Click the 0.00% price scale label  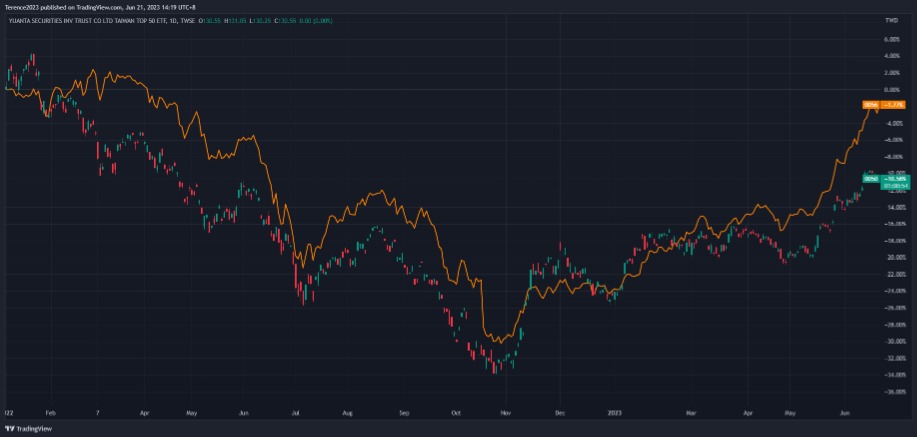pos(891,90)
